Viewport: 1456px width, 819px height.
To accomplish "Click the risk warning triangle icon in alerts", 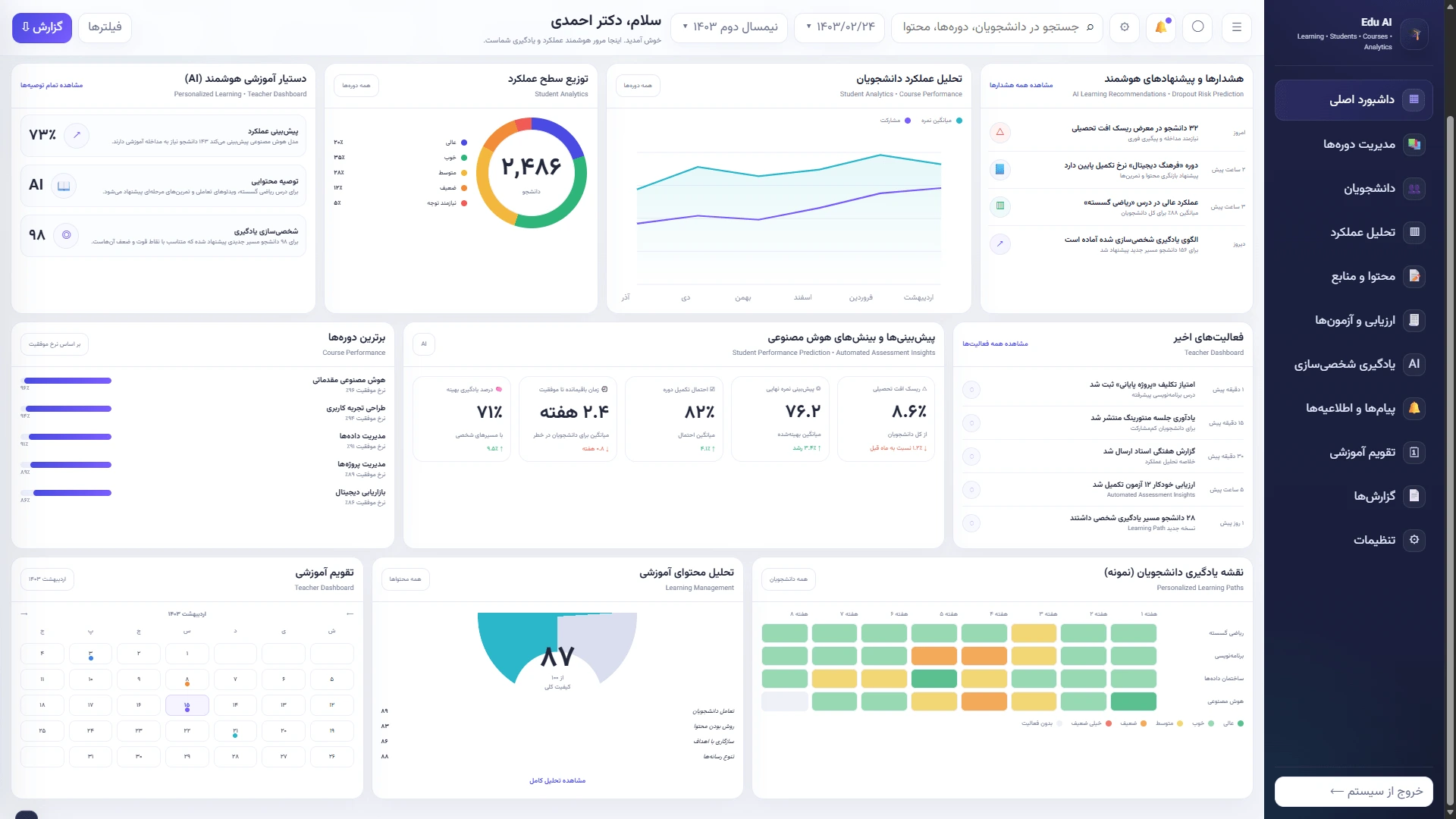I will click(x=1000, y=133).
